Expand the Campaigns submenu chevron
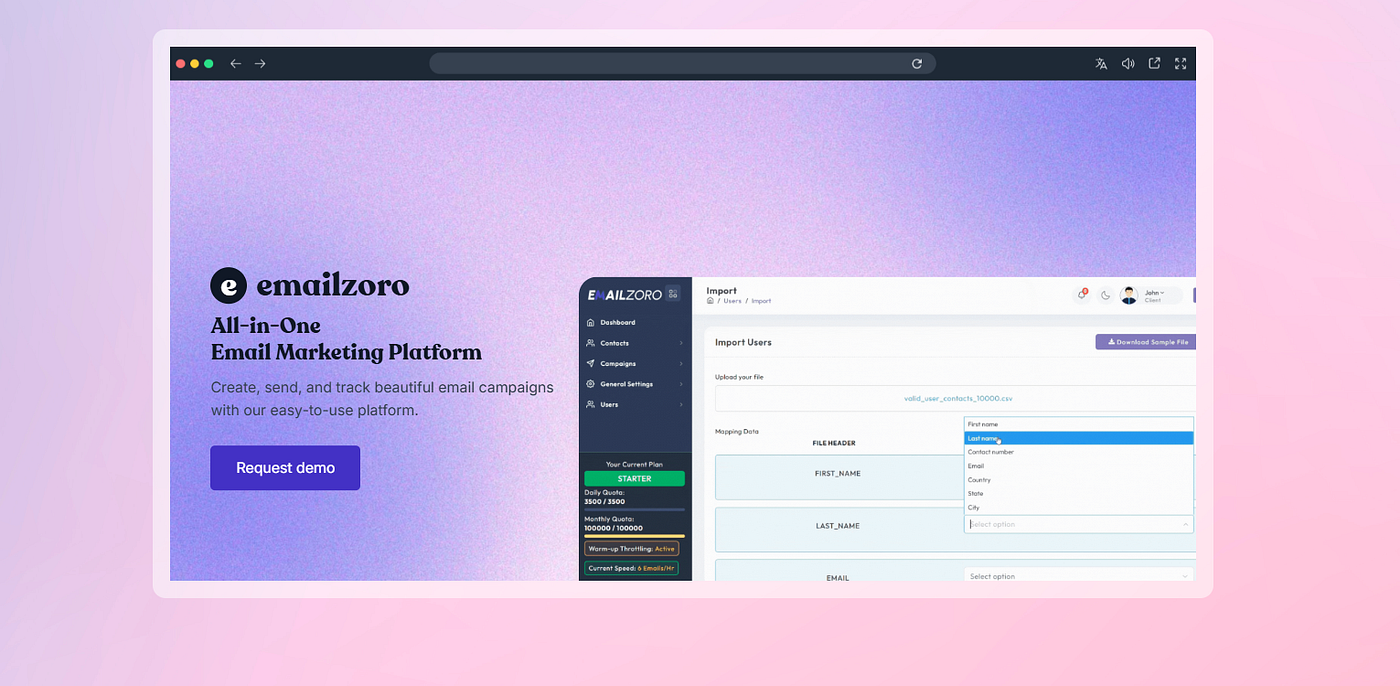This screenshot has width=1400, height=686. [681, 364]
